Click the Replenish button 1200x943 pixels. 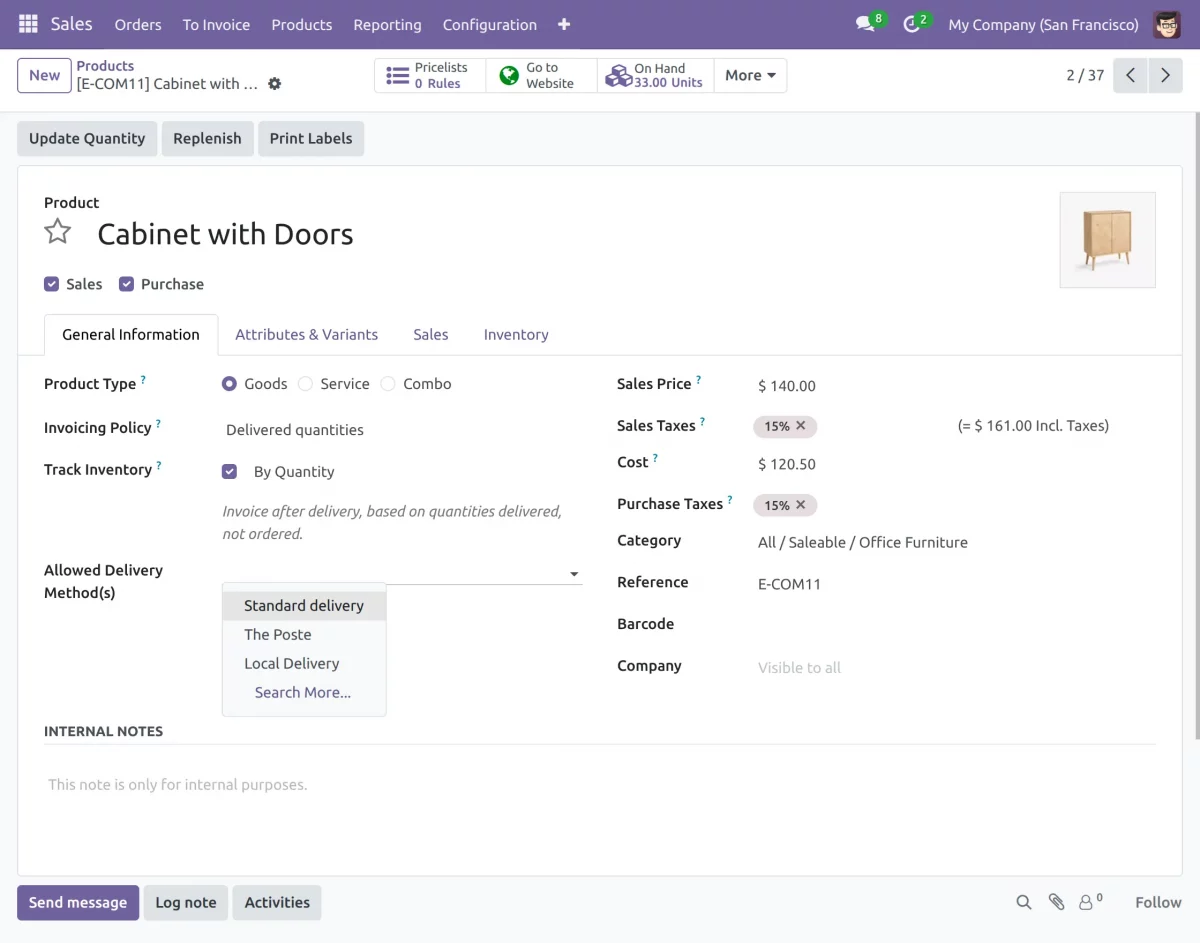(x=207, y=138)
